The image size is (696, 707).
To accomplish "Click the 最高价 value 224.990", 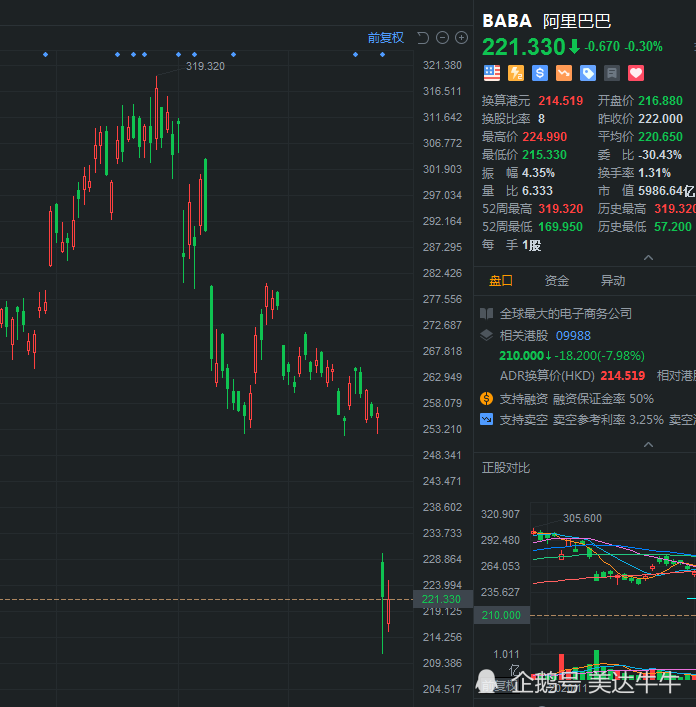I will [x=545, y=137].
